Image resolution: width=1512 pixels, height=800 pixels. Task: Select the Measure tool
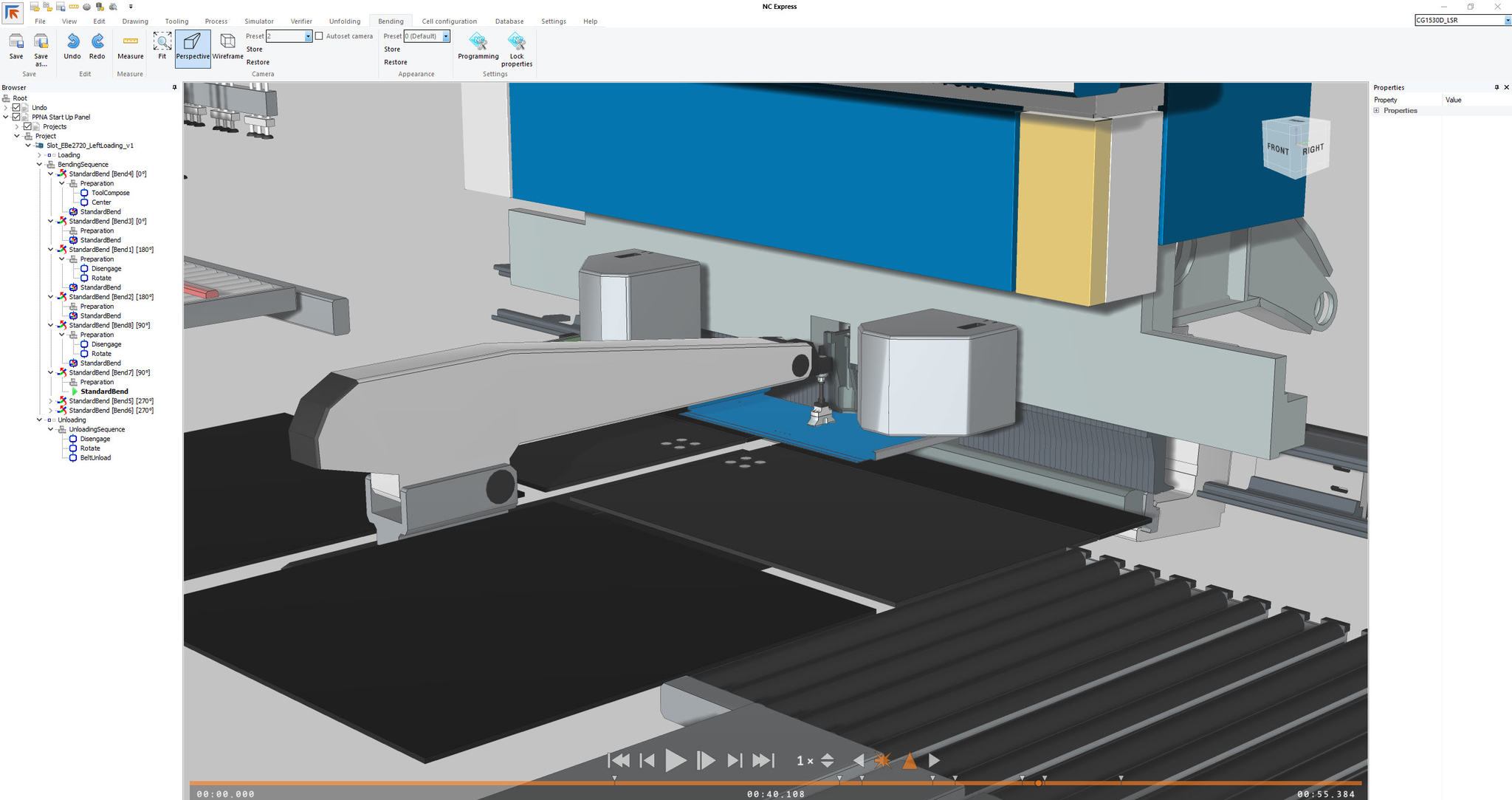(x=130, y=47)
